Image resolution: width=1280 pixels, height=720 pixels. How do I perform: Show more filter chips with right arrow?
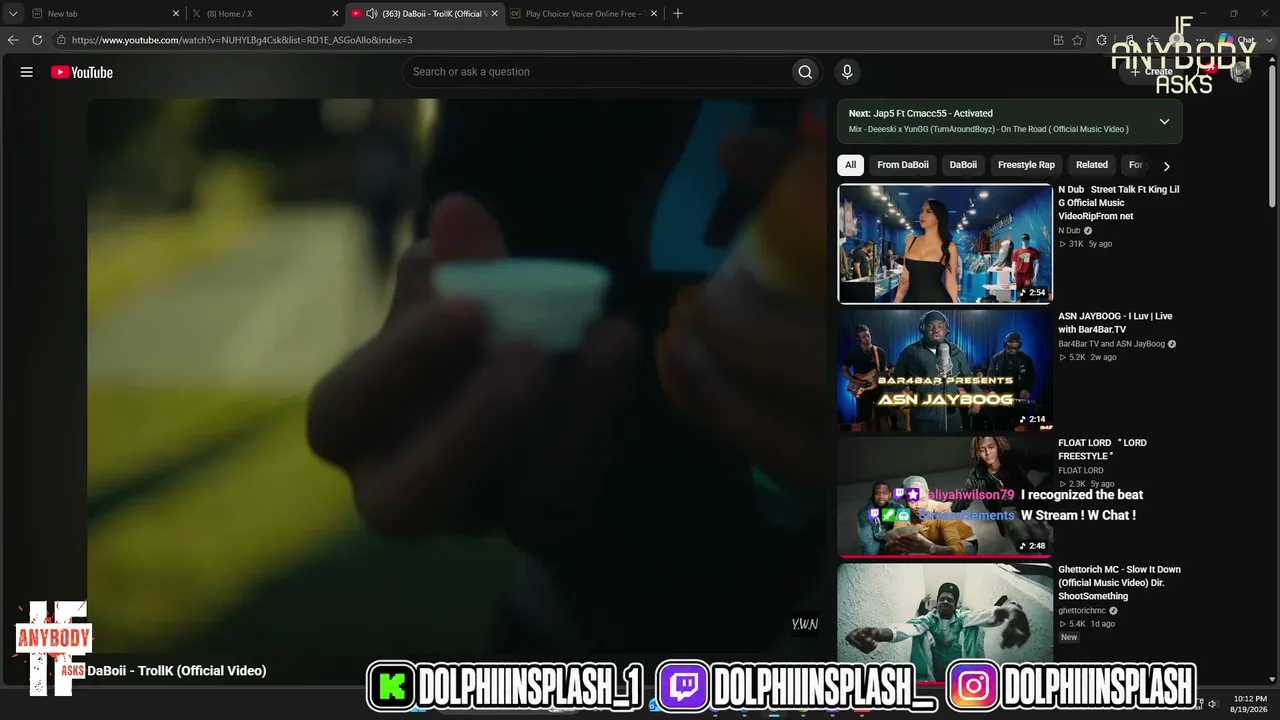click(1166, 166)
